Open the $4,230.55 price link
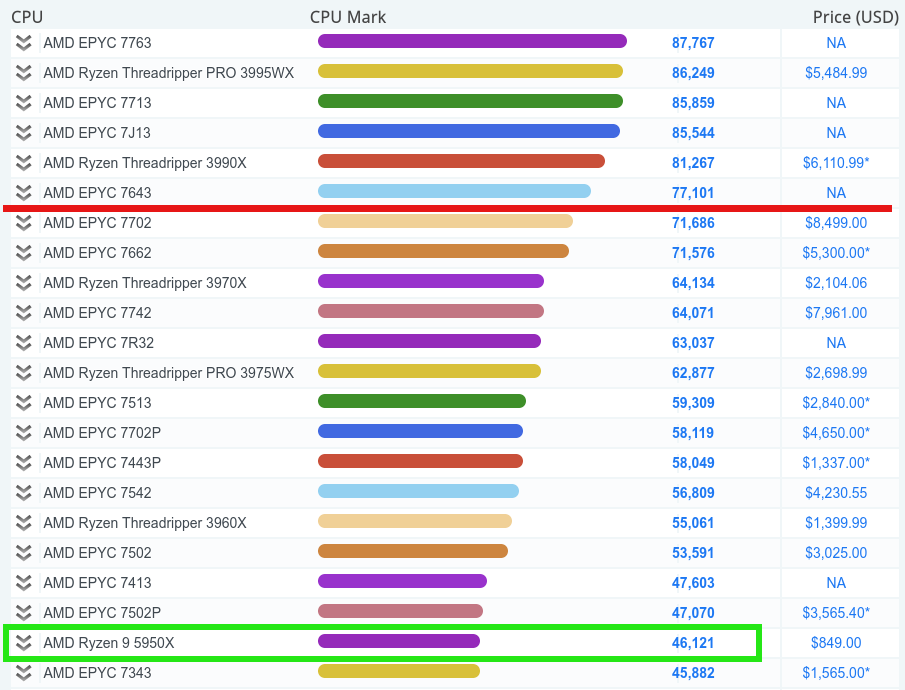 point(836,493)
